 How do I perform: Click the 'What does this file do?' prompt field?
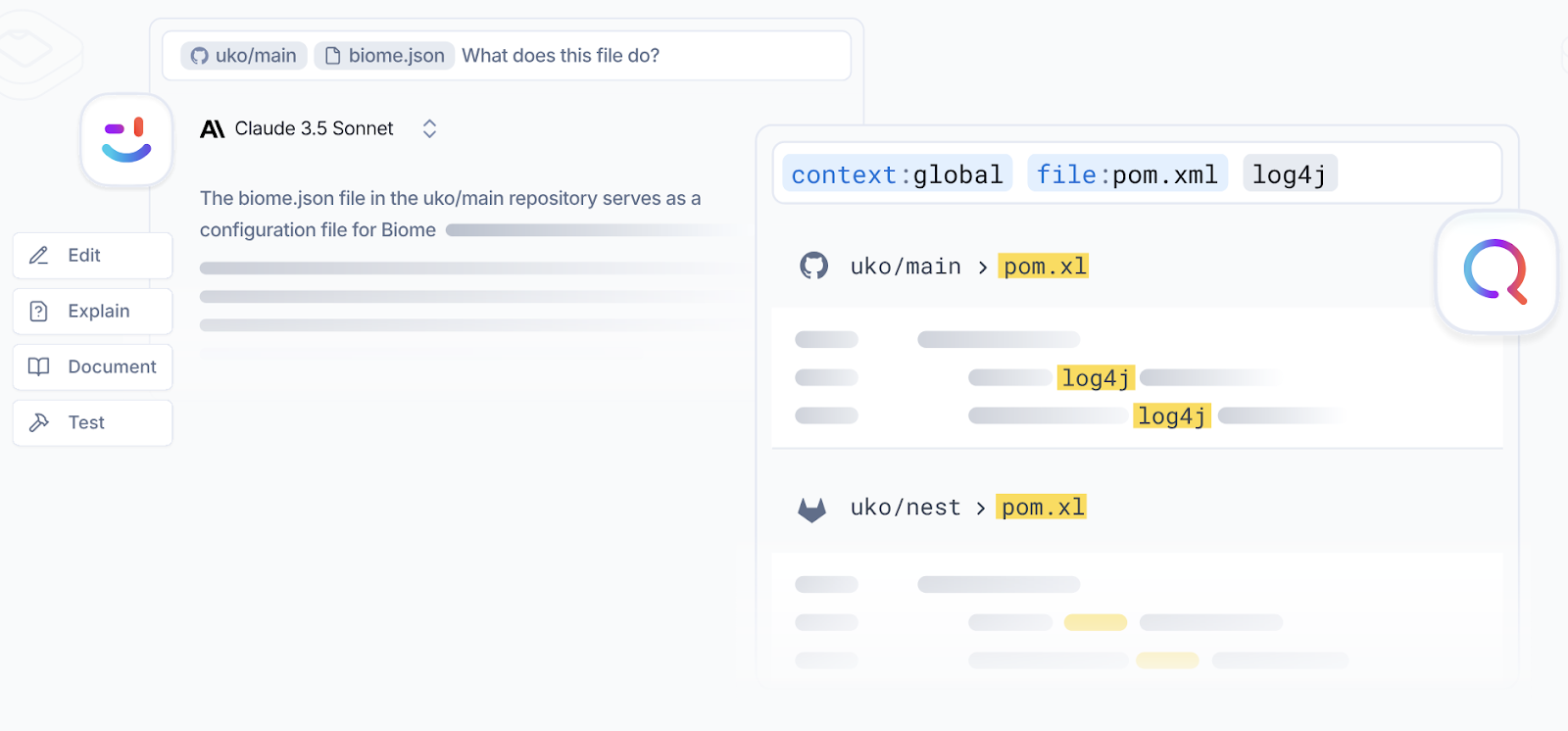click(507, 56)
